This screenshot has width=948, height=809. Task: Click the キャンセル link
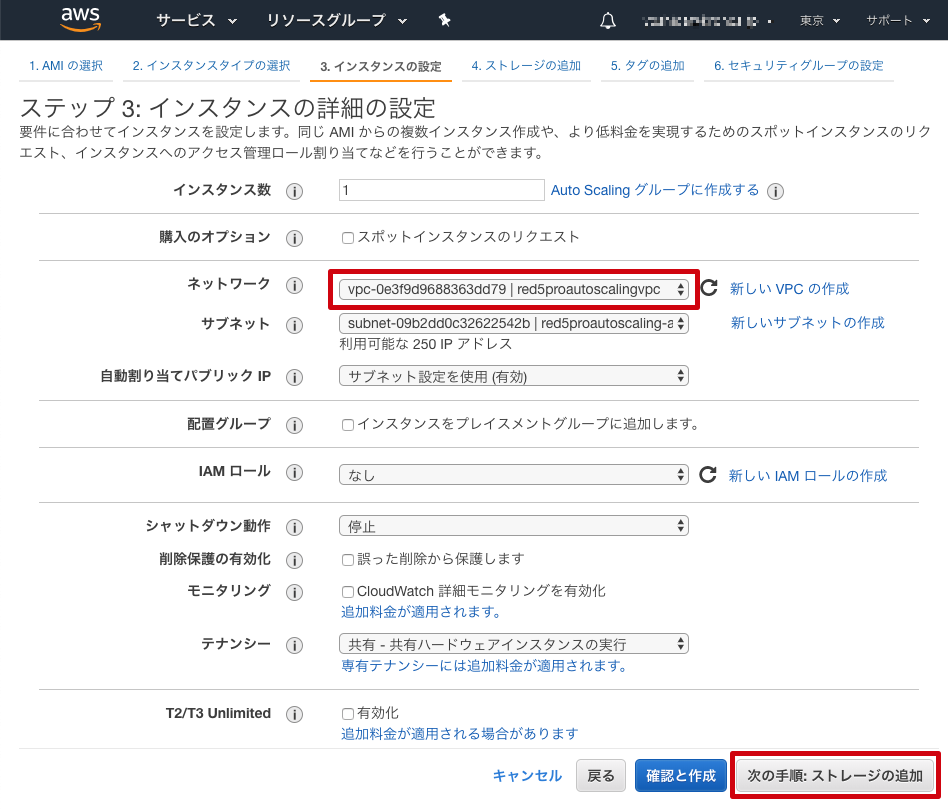click(527, 776)
